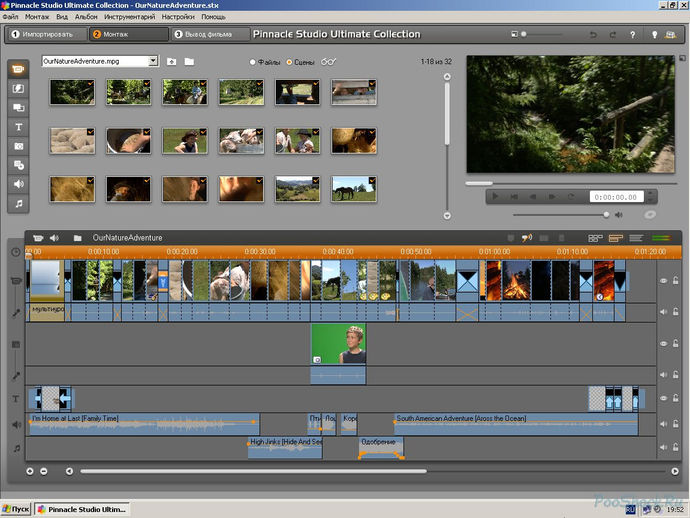
Task: Open the Инструментарий menu
Action: click(x=129, y=17)
